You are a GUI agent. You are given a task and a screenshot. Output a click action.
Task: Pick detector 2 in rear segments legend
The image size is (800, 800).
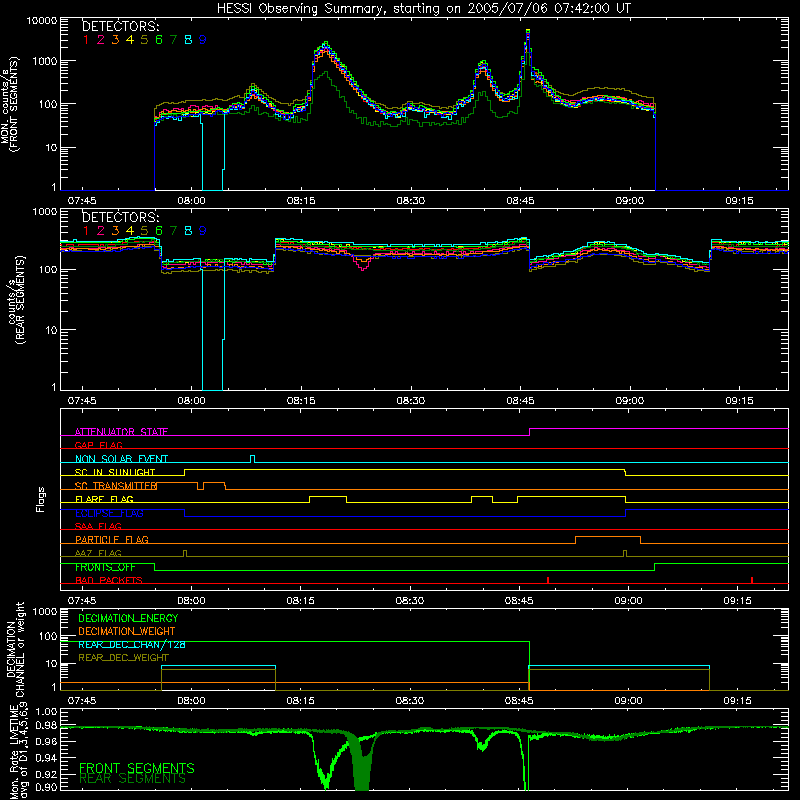[101, 231]
